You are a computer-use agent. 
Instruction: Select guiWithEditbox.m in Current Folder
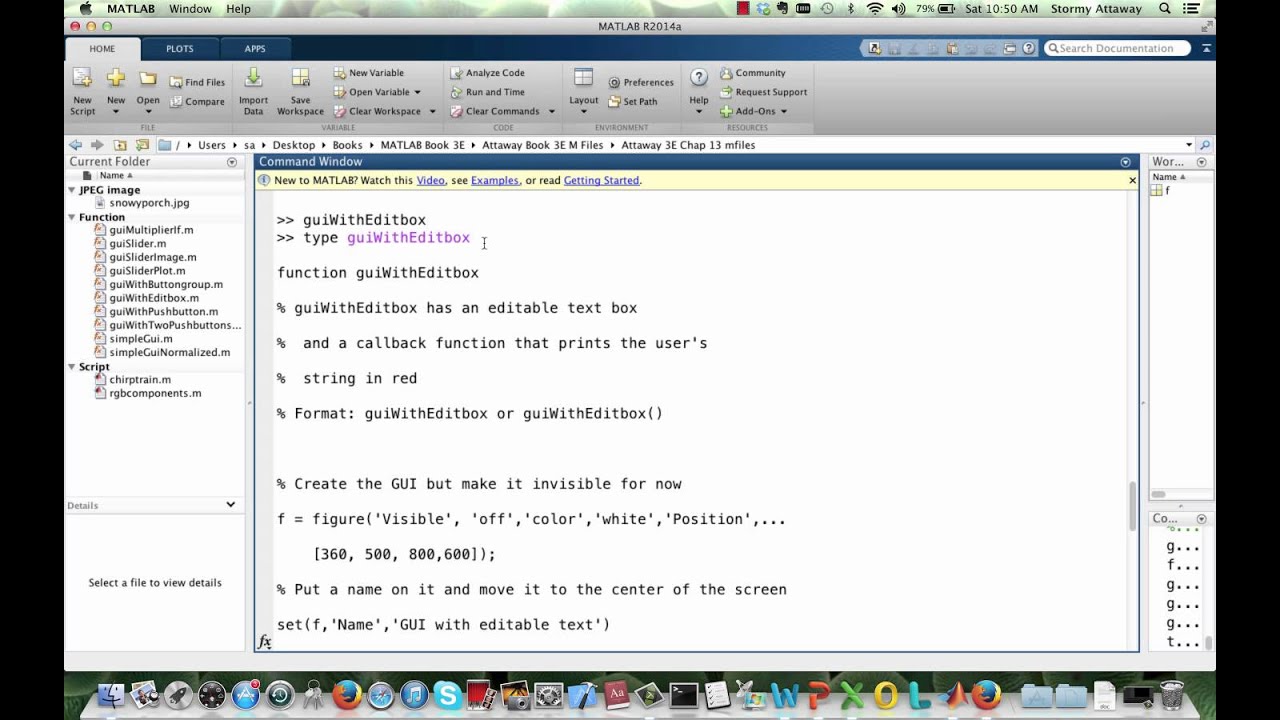[154, 298]
